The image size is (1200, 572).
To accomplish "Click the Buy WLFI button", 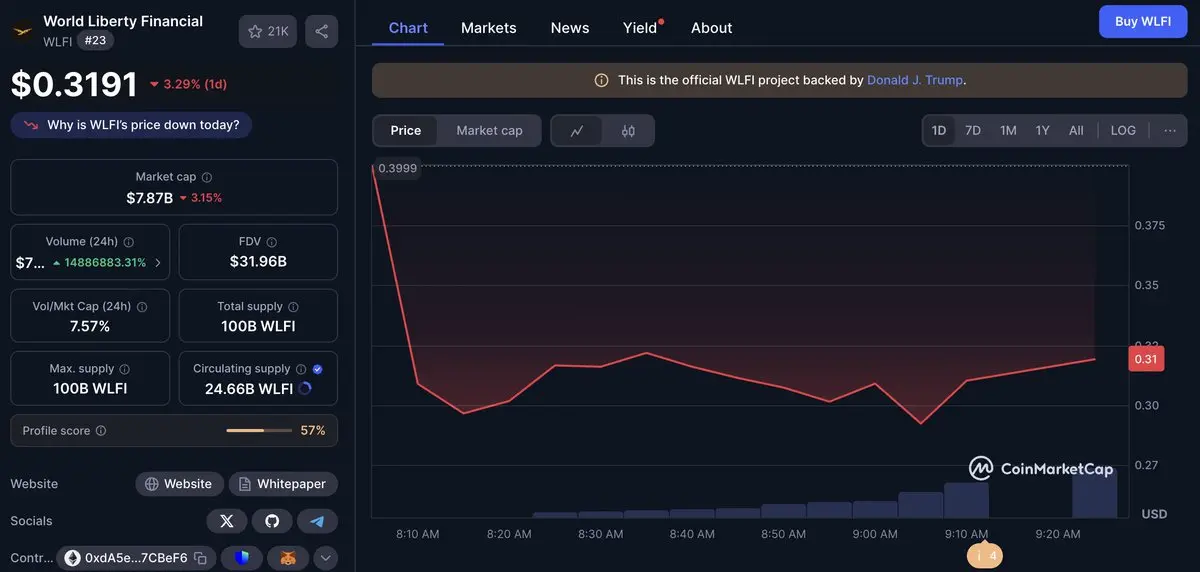I will pos(1143,22).
